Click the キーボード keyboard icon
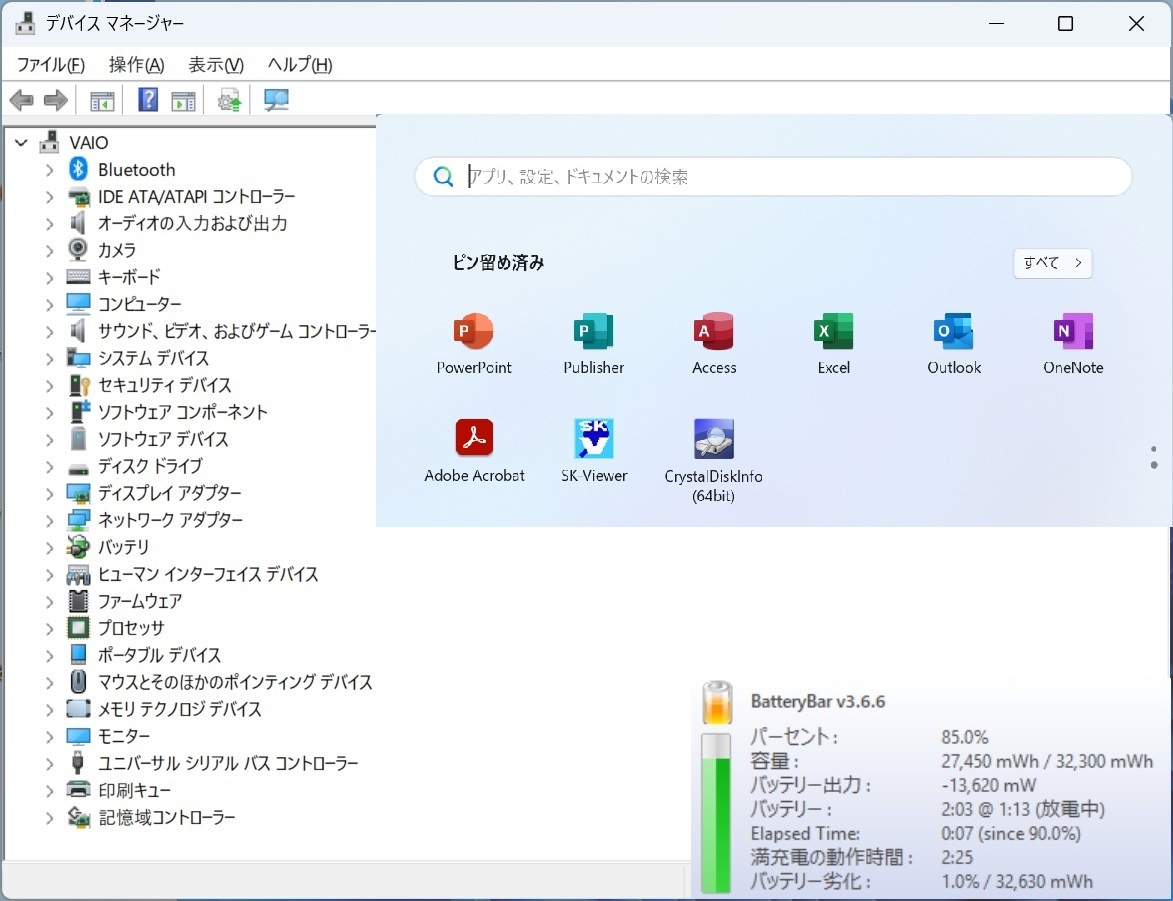This screenshot has height=901, width=1173. 78,277
